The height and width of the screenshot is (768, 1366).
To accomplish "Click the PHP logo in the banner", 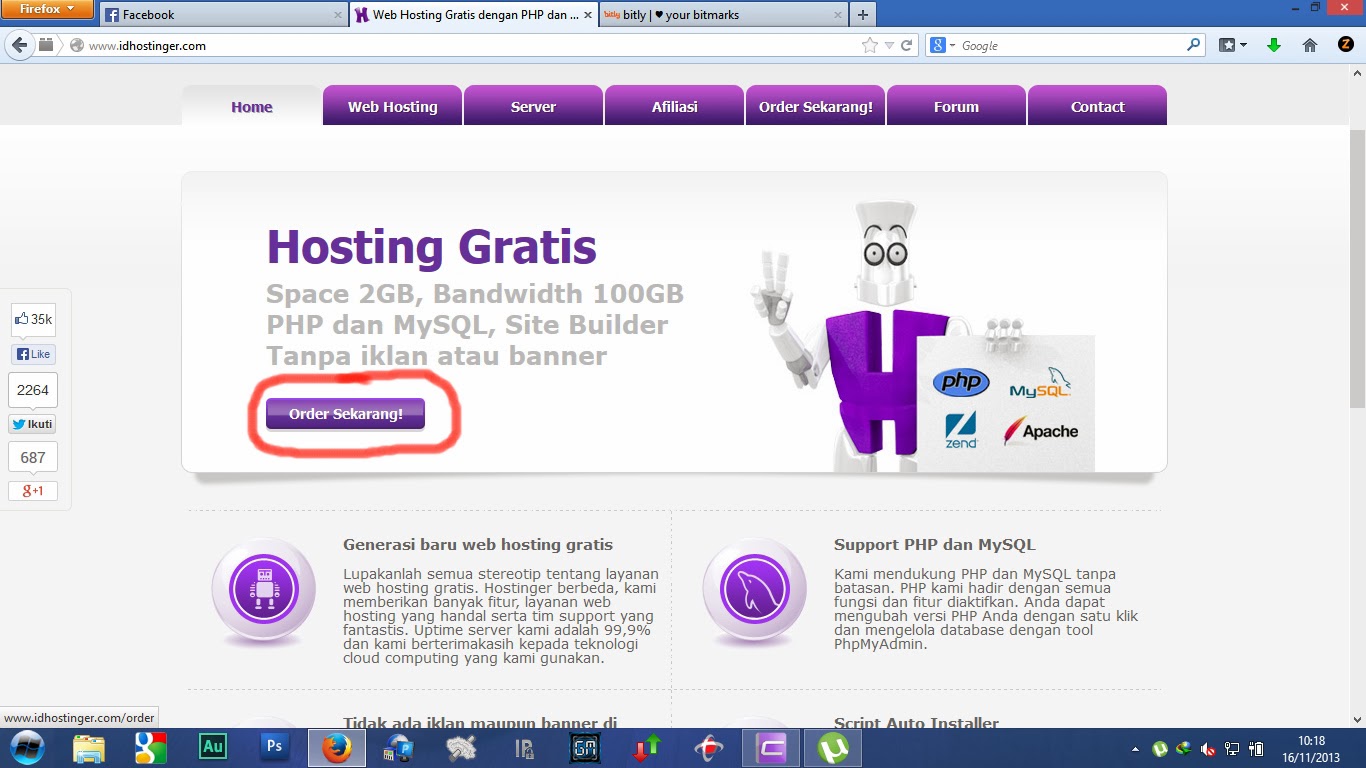I will coord(961,382).
